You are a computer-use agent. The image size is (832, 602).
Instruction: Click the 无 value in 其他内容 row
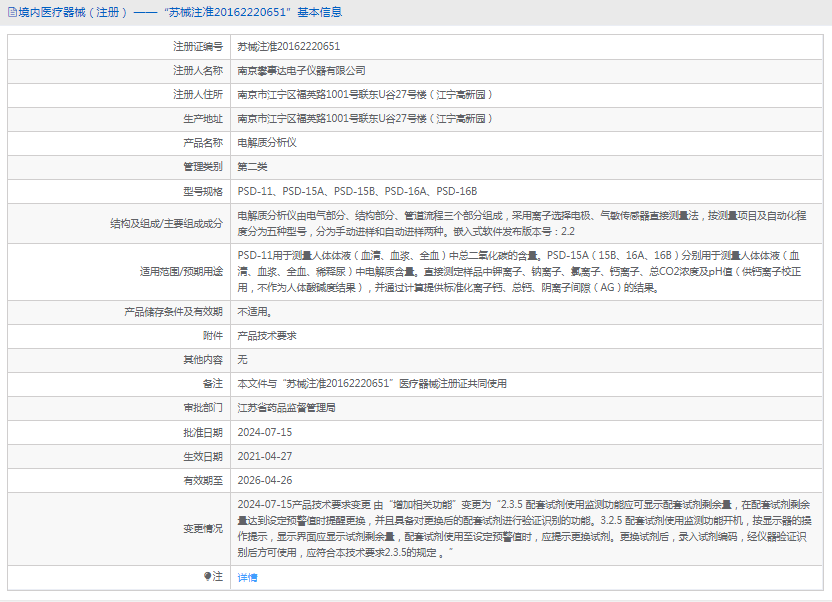[x=242, y=360]
